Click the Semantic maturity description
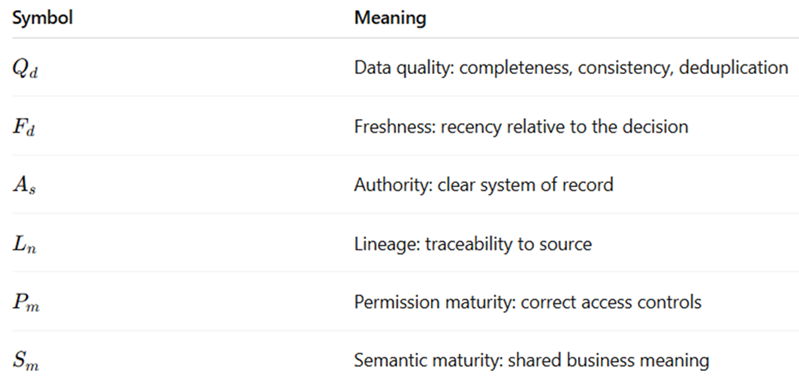Image resolution: width=799 pixels, height=381 pixels. pyautogui.click(x=531, y=361)
